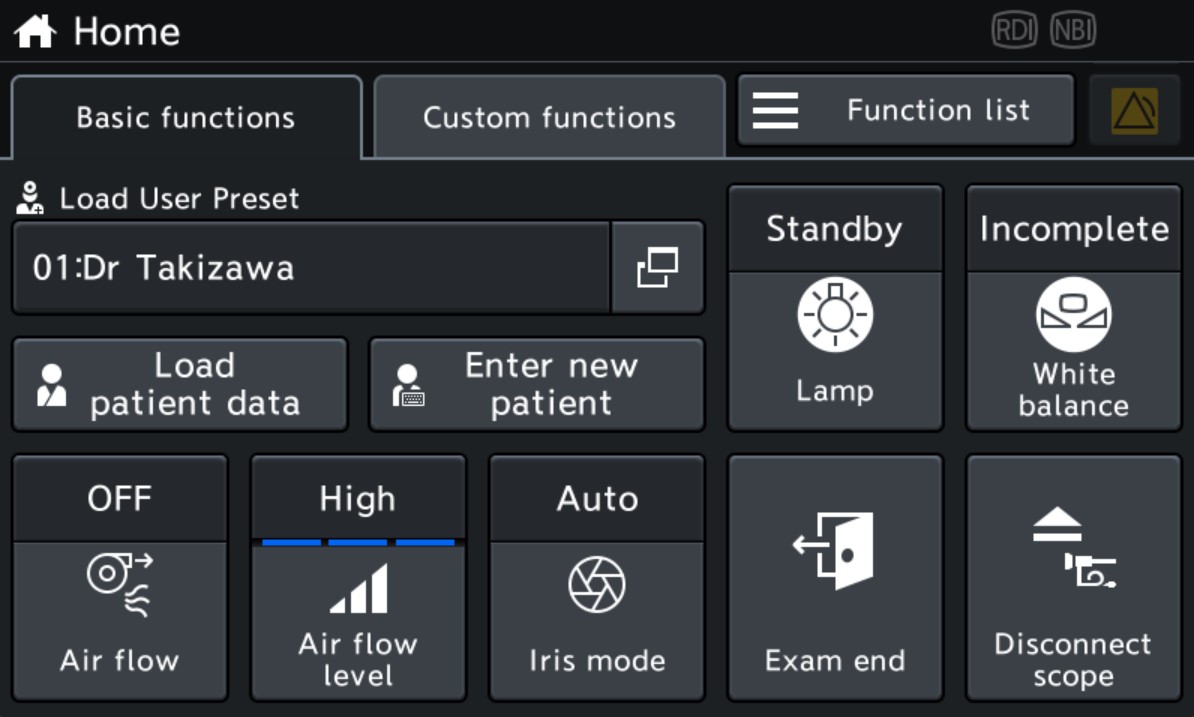
Task: Switch the Iris mode Auto setting
Action: pos(597,498)
